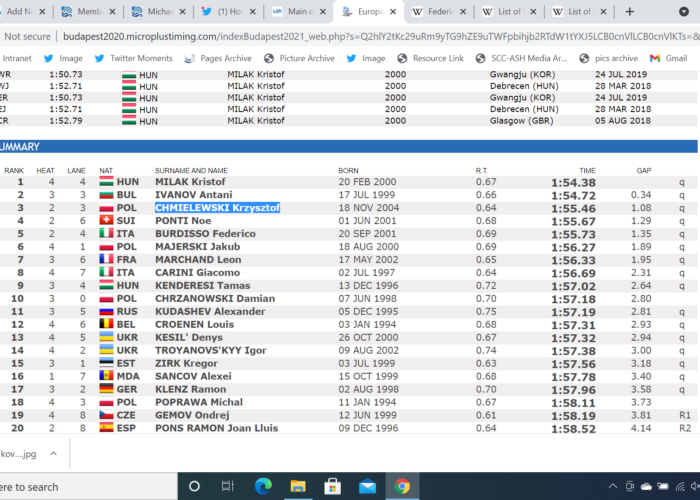The width and height of the screenshot is (700, 500).
Task: Close the Michael tab
Action: [x=177, y=11]
